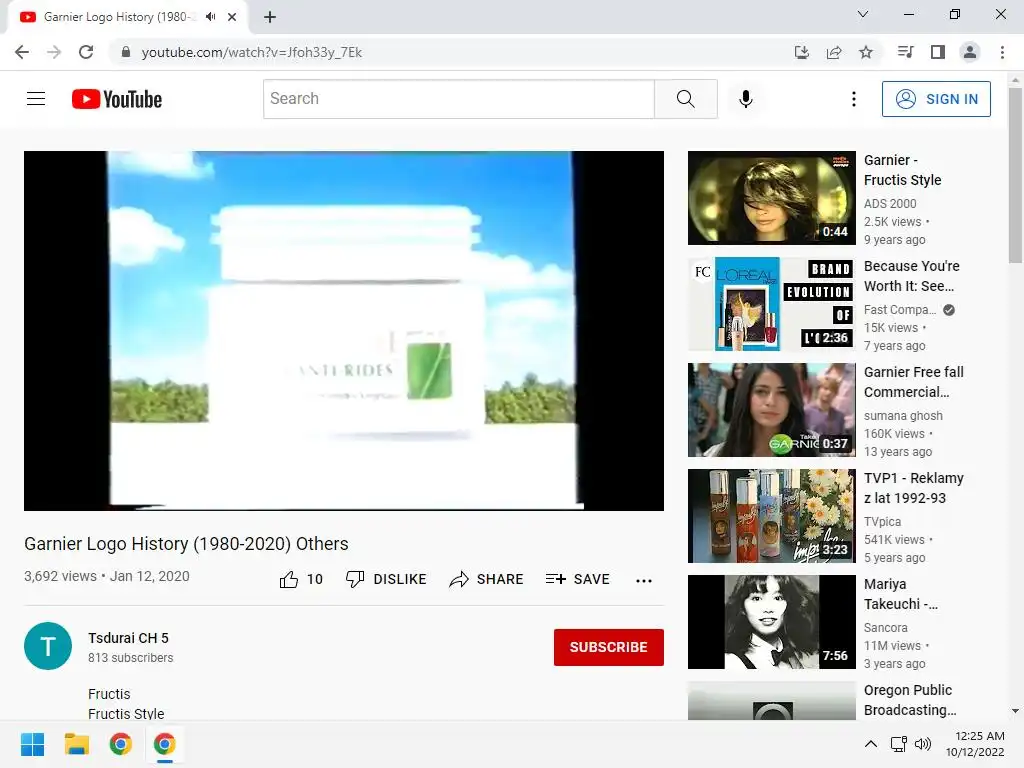Select the Garnier Logo History tab
Image resolution: width=1024 pixels, height=768 pixels.
coord(127,17)
